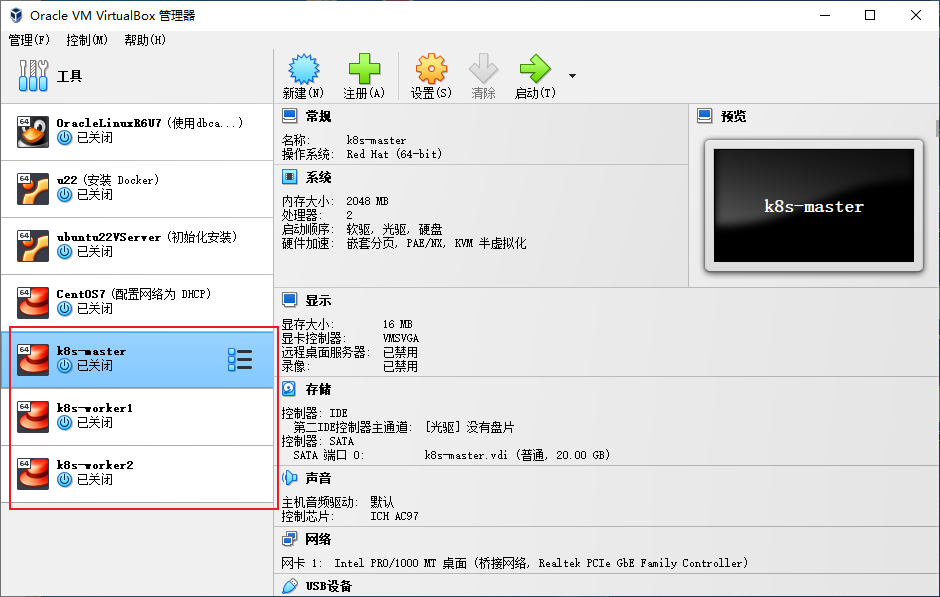Click the Red Hat (64-bit) OS value
This screenshot has height=597, width=940.
394,154
